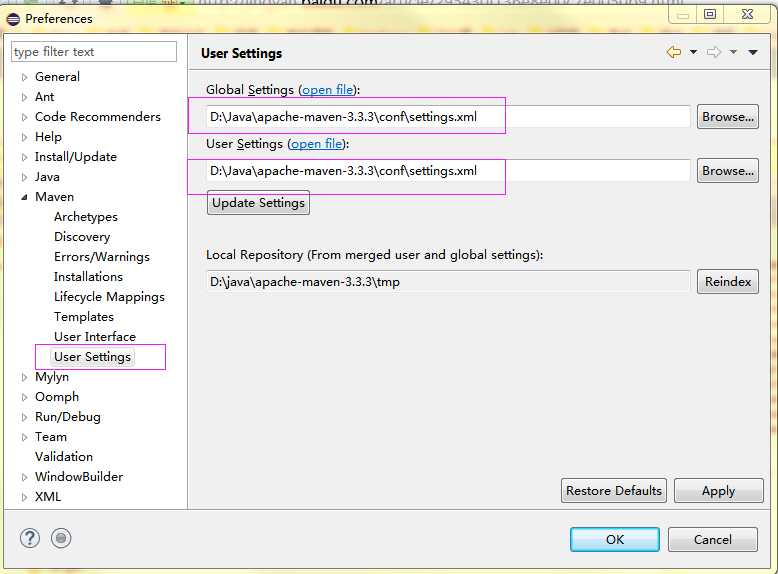Image resolution: width=778 pixels, height=574 pixels.
Task: Select the WindowBuilder preference label
Action: [x=79, y=476]
